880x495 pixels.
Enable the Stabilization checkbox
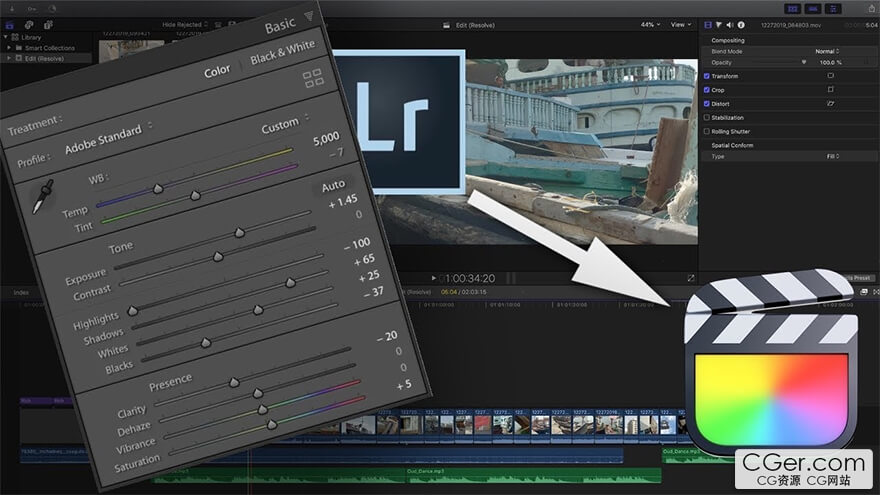(x=707, y=118)
